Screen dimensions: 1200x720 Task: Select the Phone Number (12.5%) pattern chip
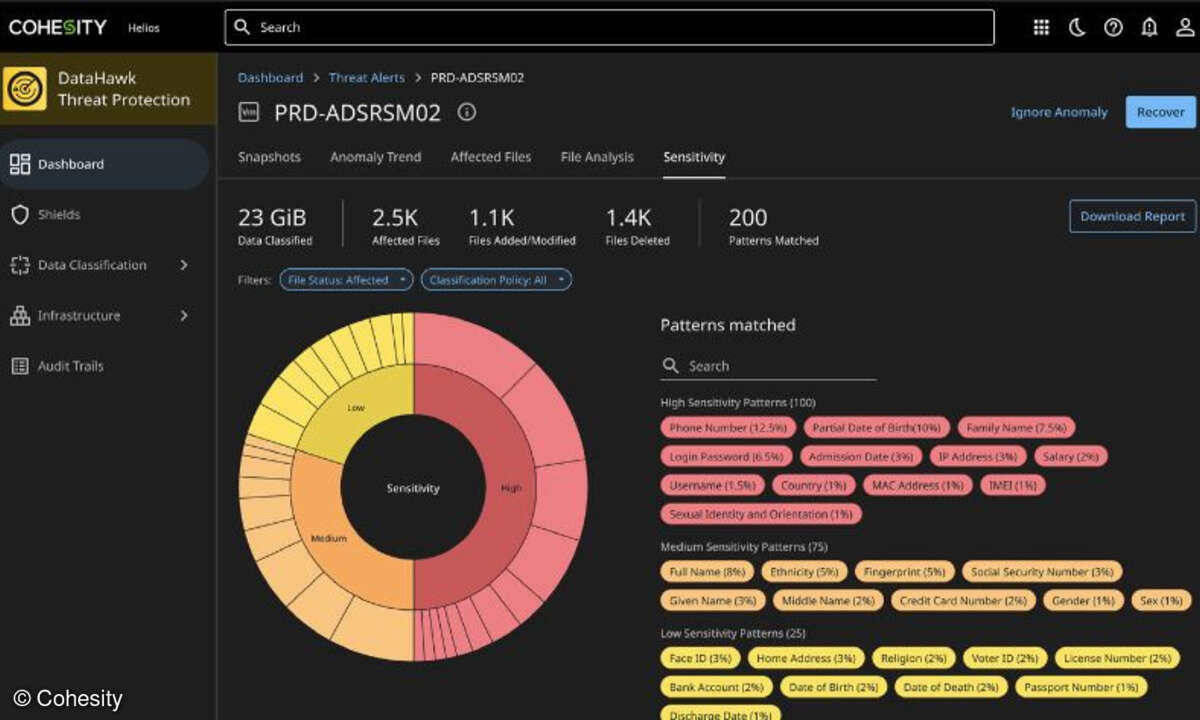click(728, 428)
